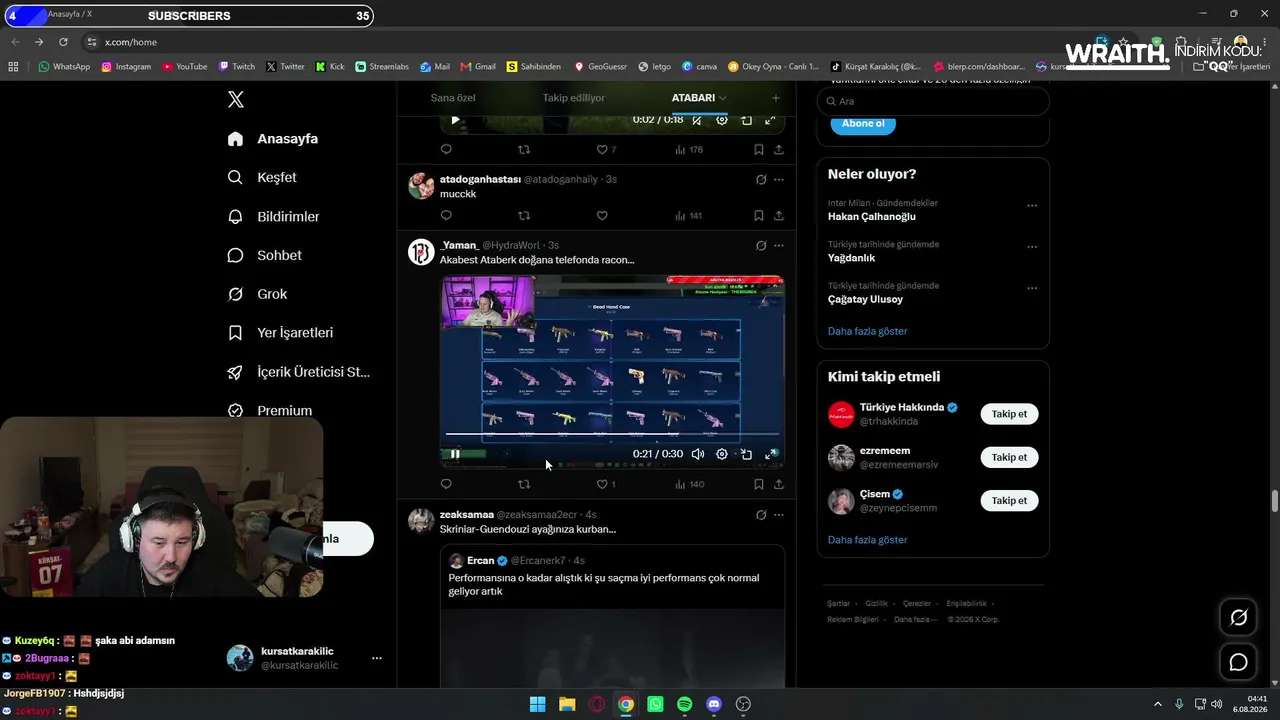Open Grok explain on atadoganhastası's post
The width and height of the screenshot is (1280, 720).
point(761,180)
